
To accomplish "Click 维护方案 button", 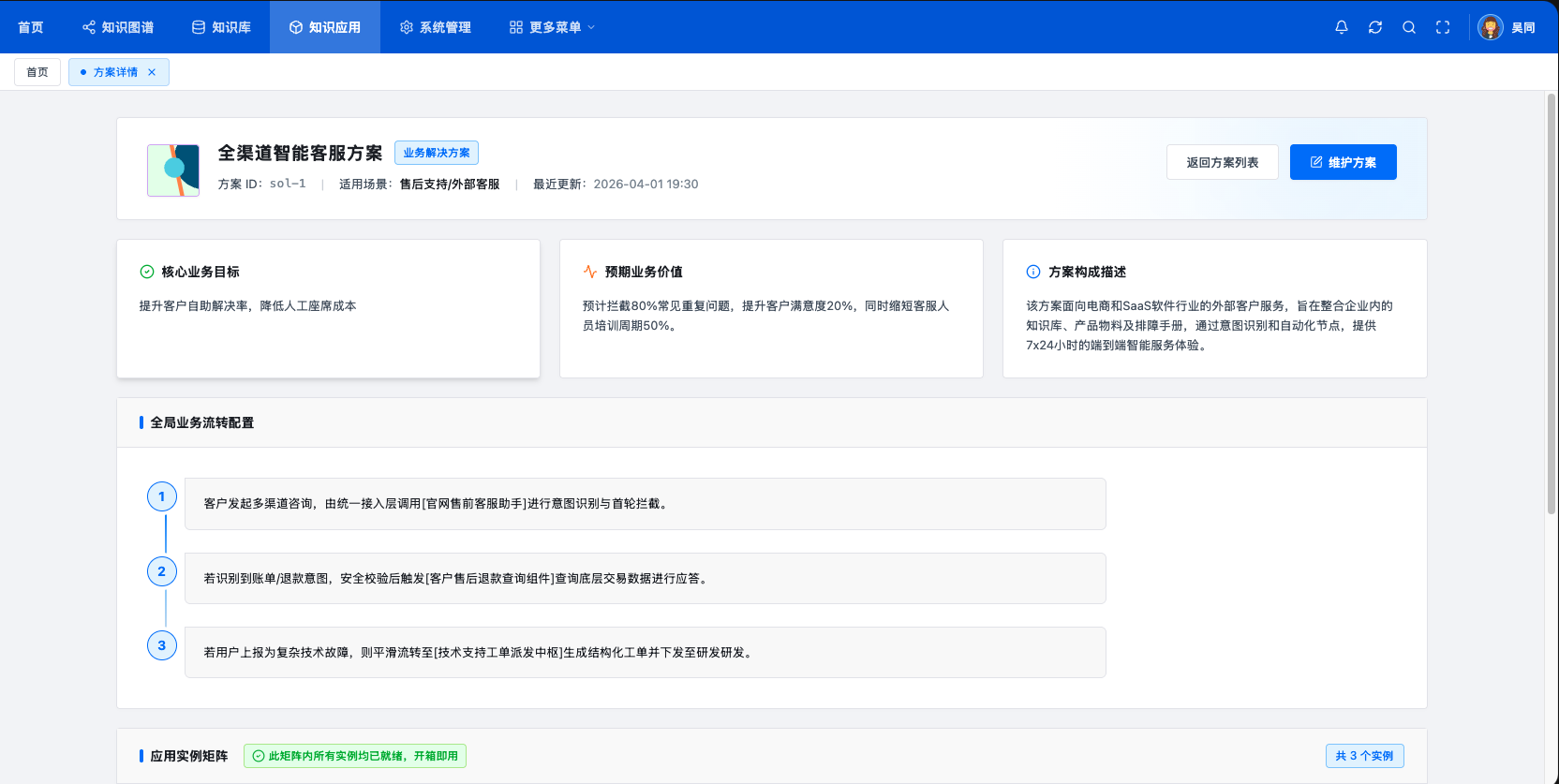I will coord(1344,162).
